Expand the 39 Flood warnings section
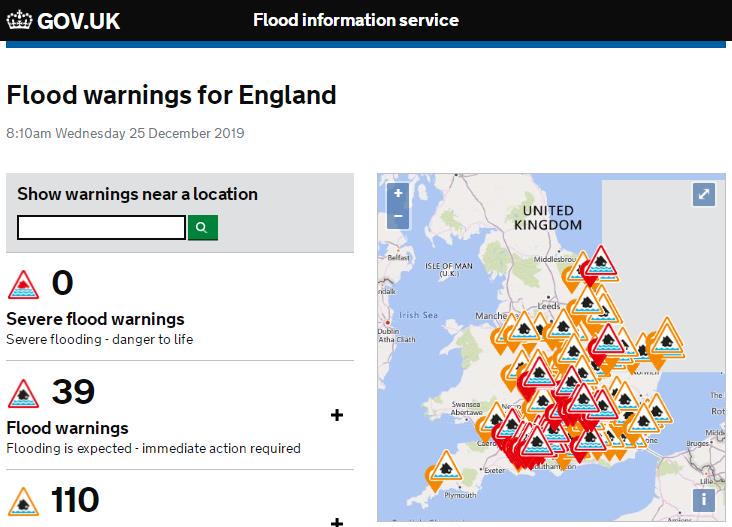The image size is (732, 527). click(x=337, y=415)
